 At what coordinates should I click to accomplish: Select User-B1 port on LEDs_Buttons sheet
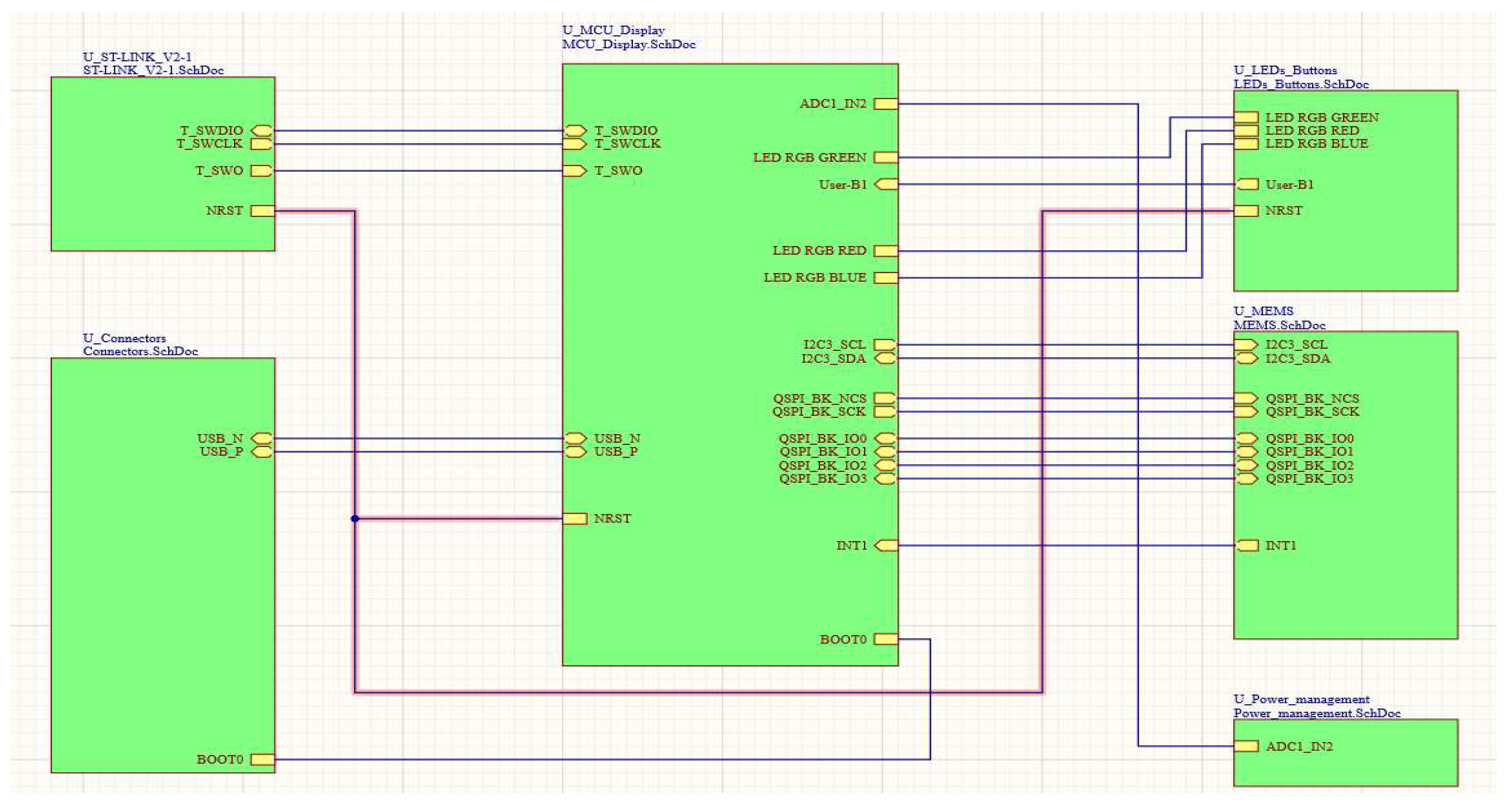(1247, 184)
